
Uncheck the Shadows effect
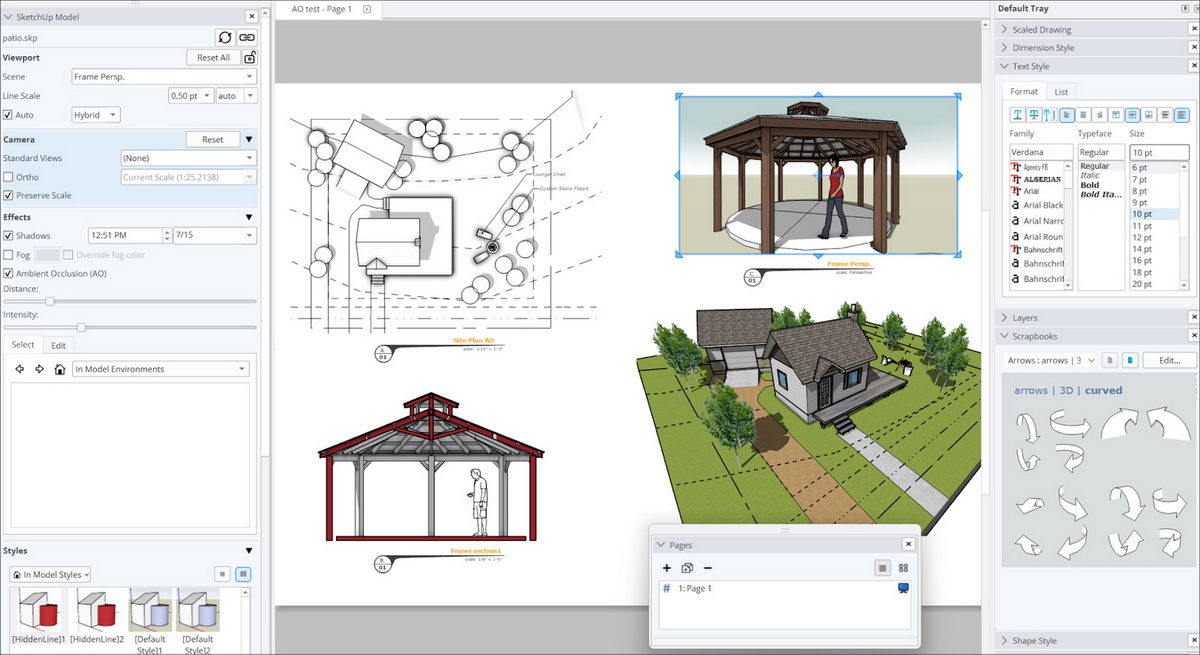[10, 235]
